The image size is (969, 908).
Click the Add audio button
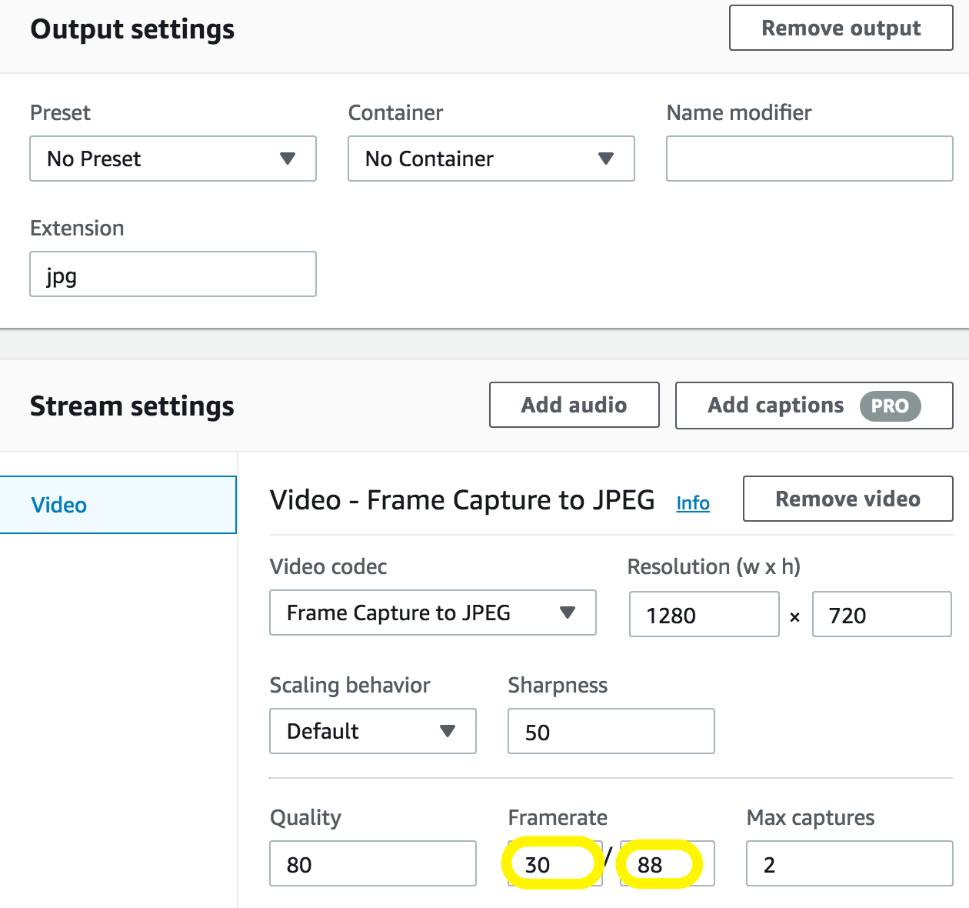point(574,405)
